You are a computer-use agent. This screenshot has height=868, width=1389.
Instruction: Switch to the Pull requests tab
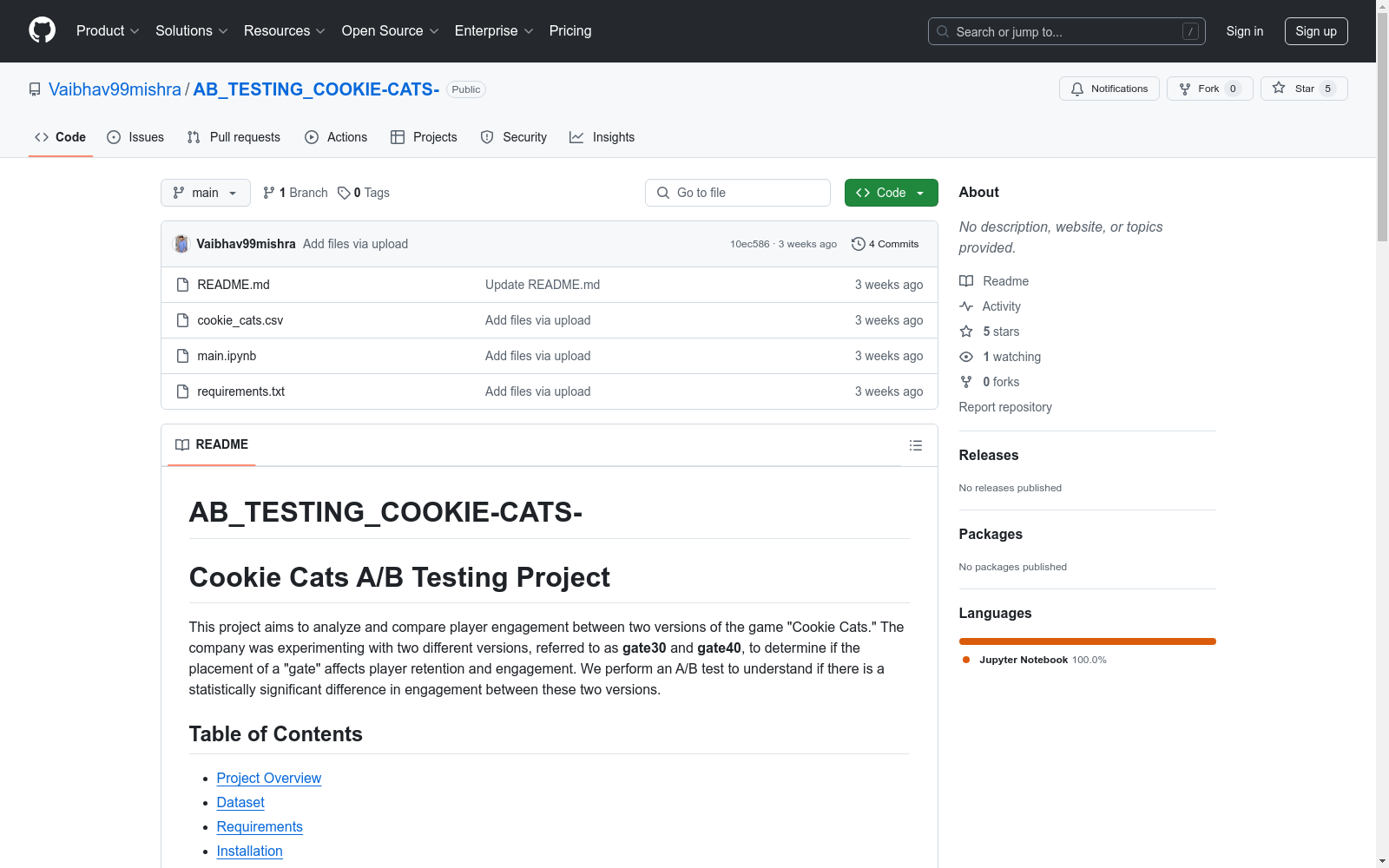tap(234, 137)
